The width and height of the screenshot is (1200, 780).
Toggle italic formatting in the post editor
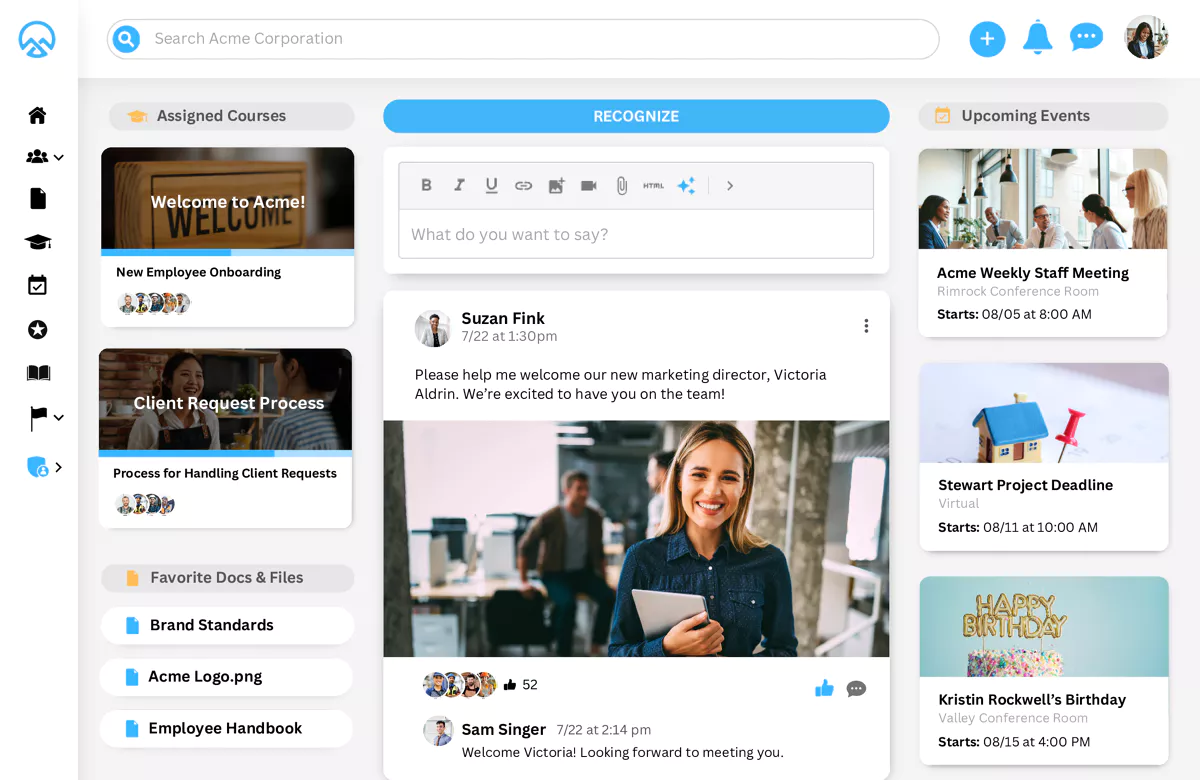459,185
